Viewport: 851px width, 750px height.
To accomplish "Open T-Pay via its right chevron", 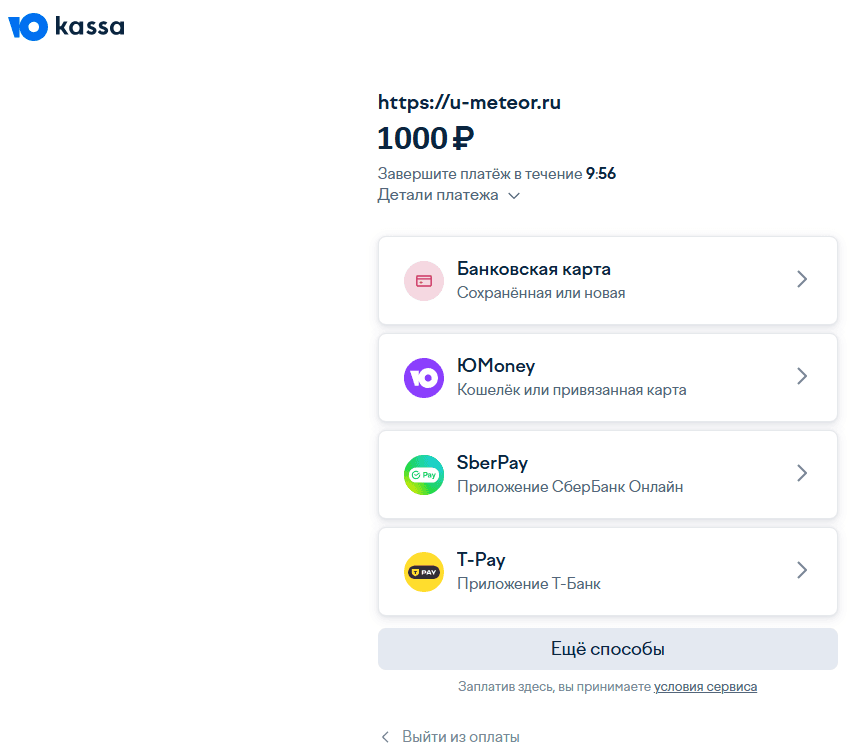I will [x=801, y=570].
